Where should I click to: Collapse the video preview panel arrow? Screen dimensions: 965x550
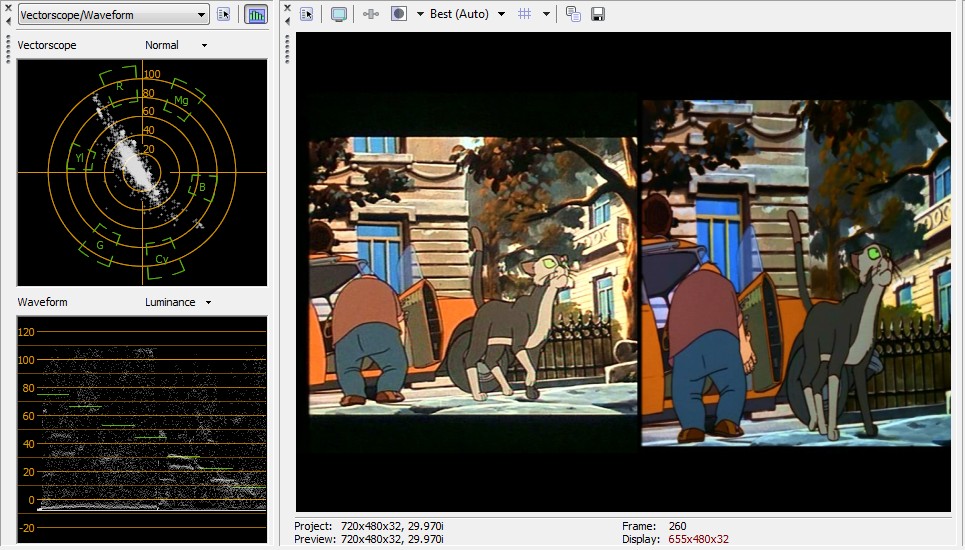(x=287, y=21)
